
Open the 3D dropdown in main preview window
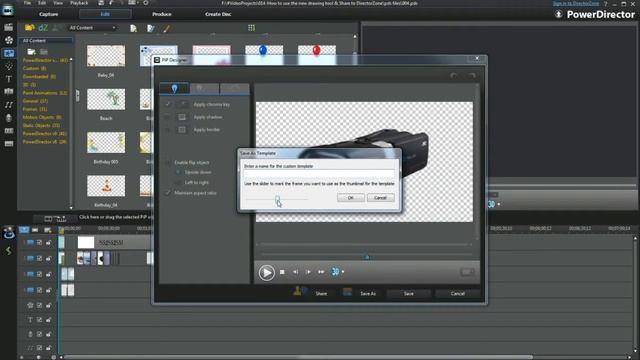(498, 204)
